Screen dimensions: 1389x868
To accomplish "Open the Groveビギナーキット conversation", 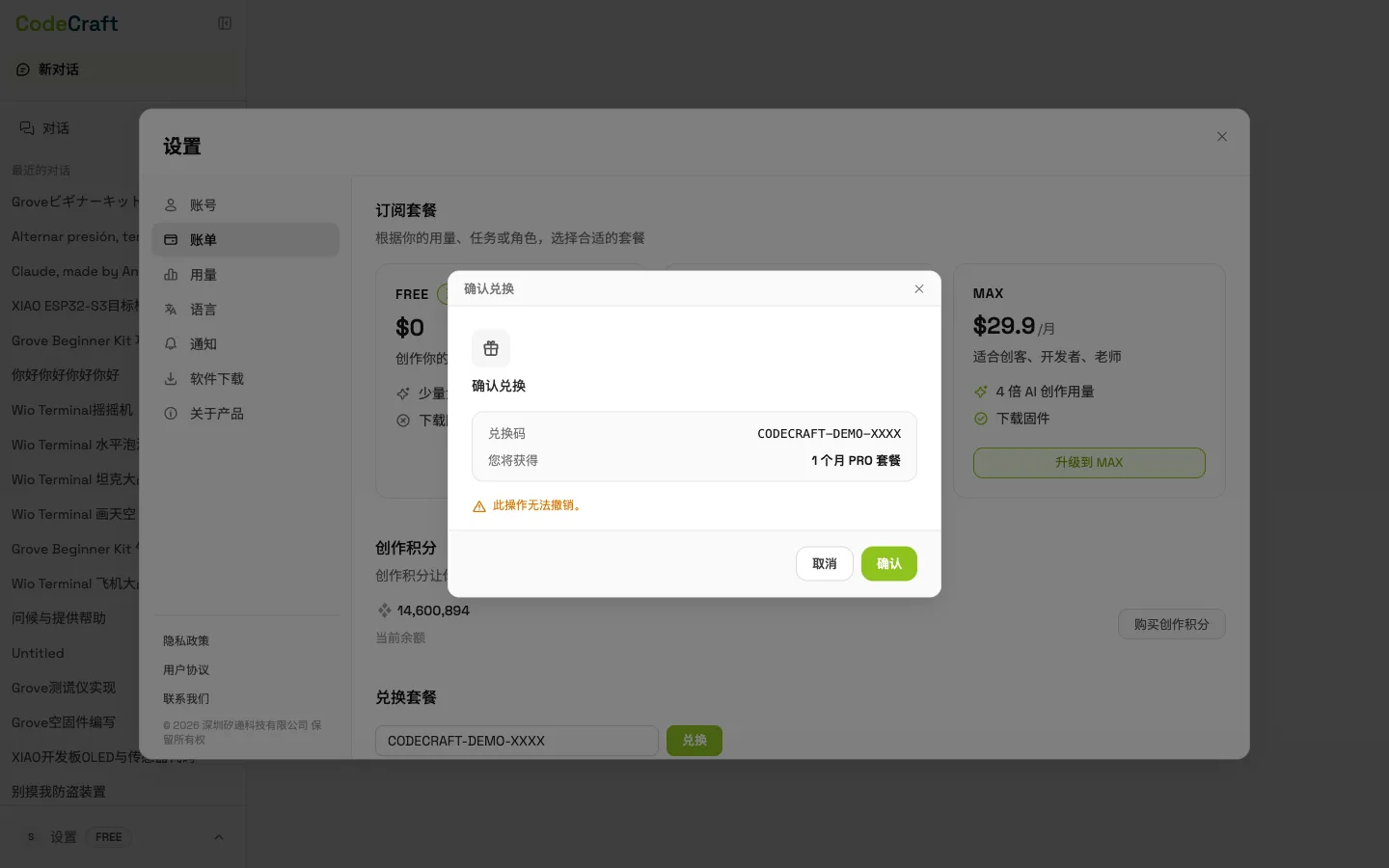I will pos(75,202).
